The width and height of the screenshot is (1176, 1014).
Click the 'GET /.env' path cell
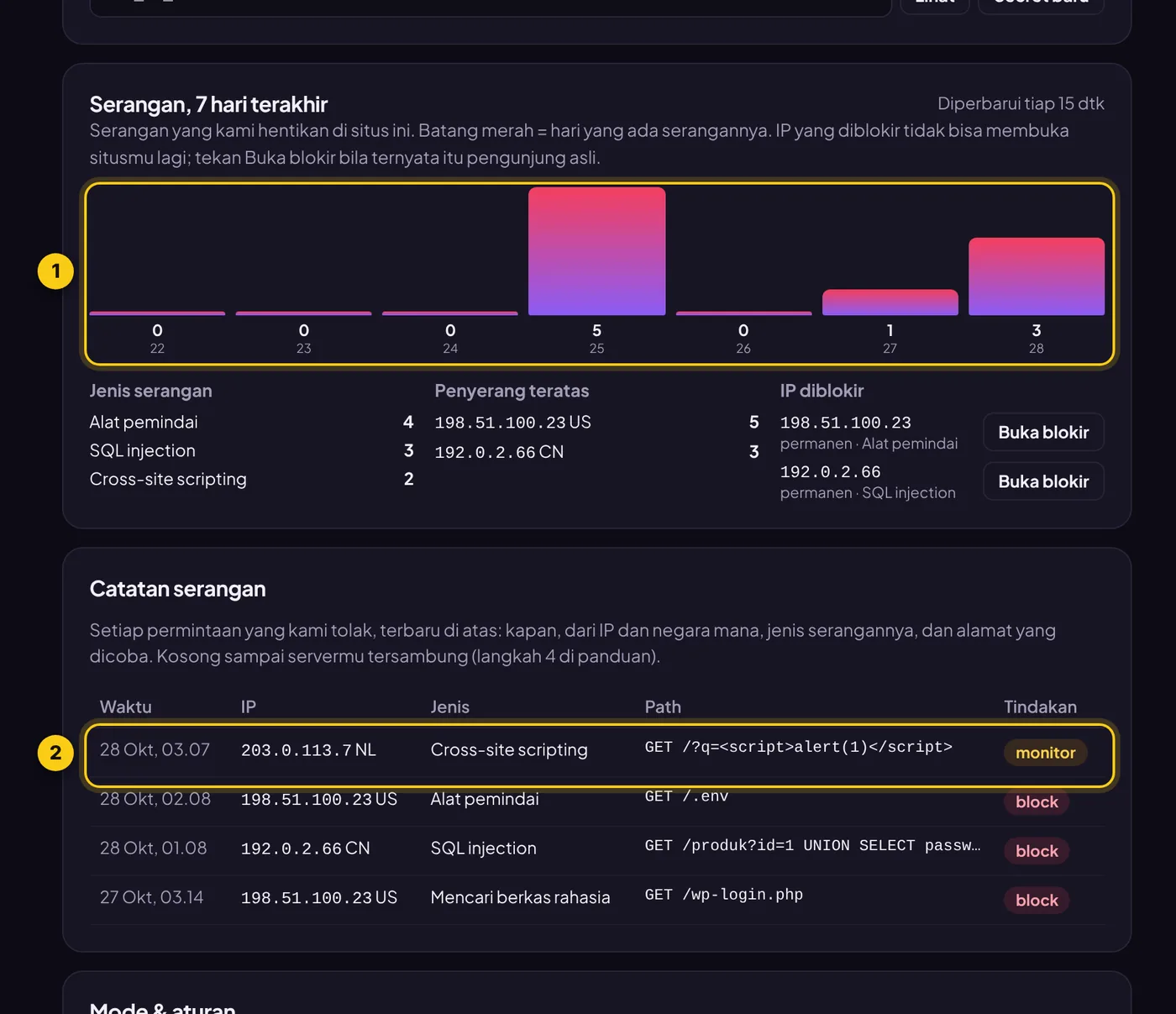(x=686, y=796)
